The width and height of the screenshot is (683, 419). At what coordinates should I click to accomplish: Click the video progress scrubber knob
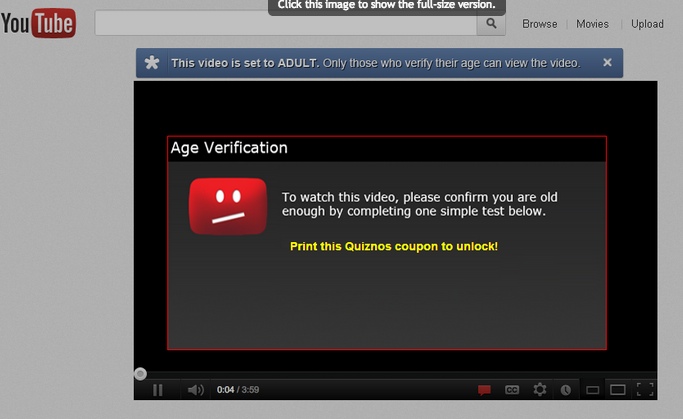click(x=140, y=374)
